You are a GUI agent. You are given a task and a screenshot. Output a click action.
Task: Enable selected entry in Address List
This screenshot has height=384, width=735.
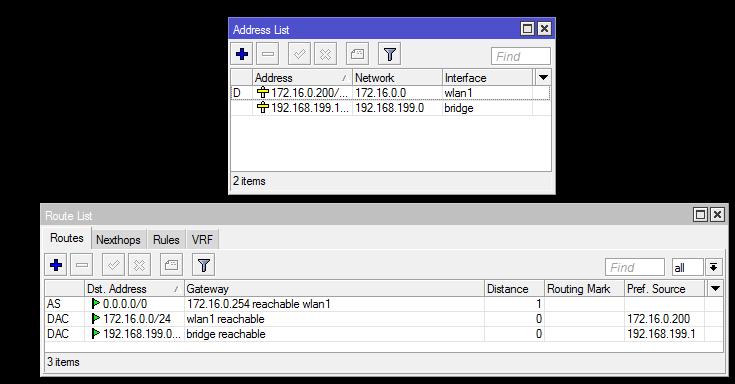[299, 54]
